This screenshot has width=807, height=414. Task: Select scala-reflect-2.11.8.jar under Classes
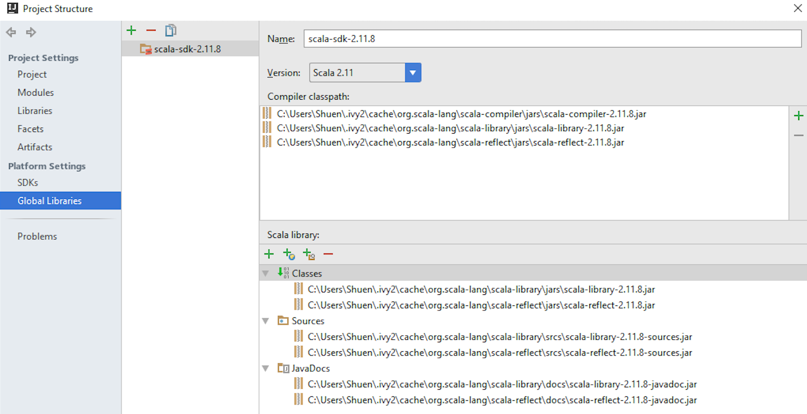coord(481,305)
